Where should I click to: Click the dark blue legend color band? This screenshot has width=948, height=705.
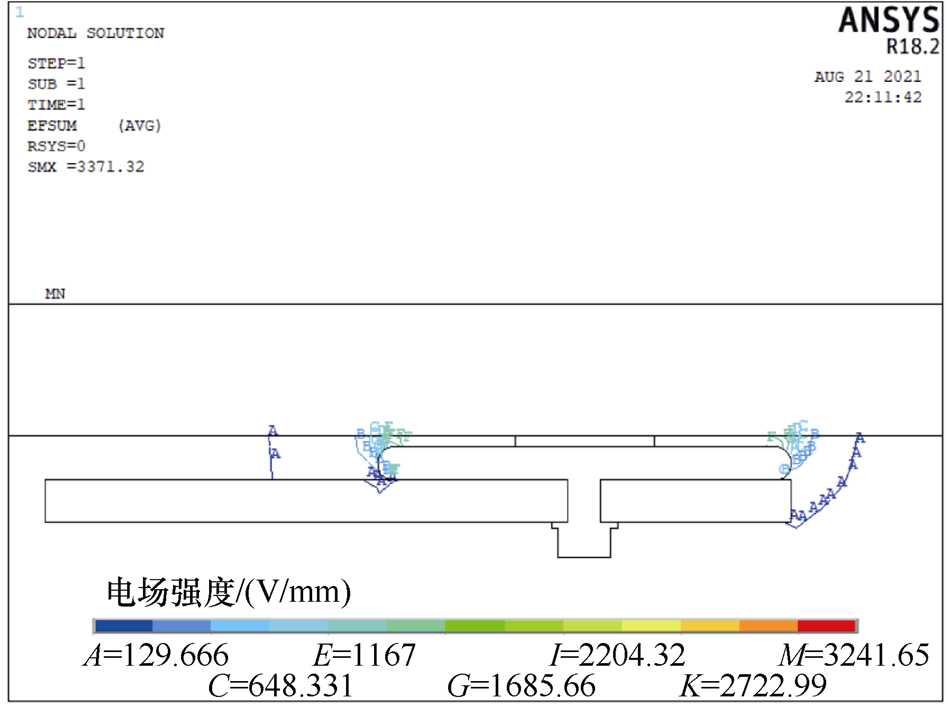[x=123, y=626]
